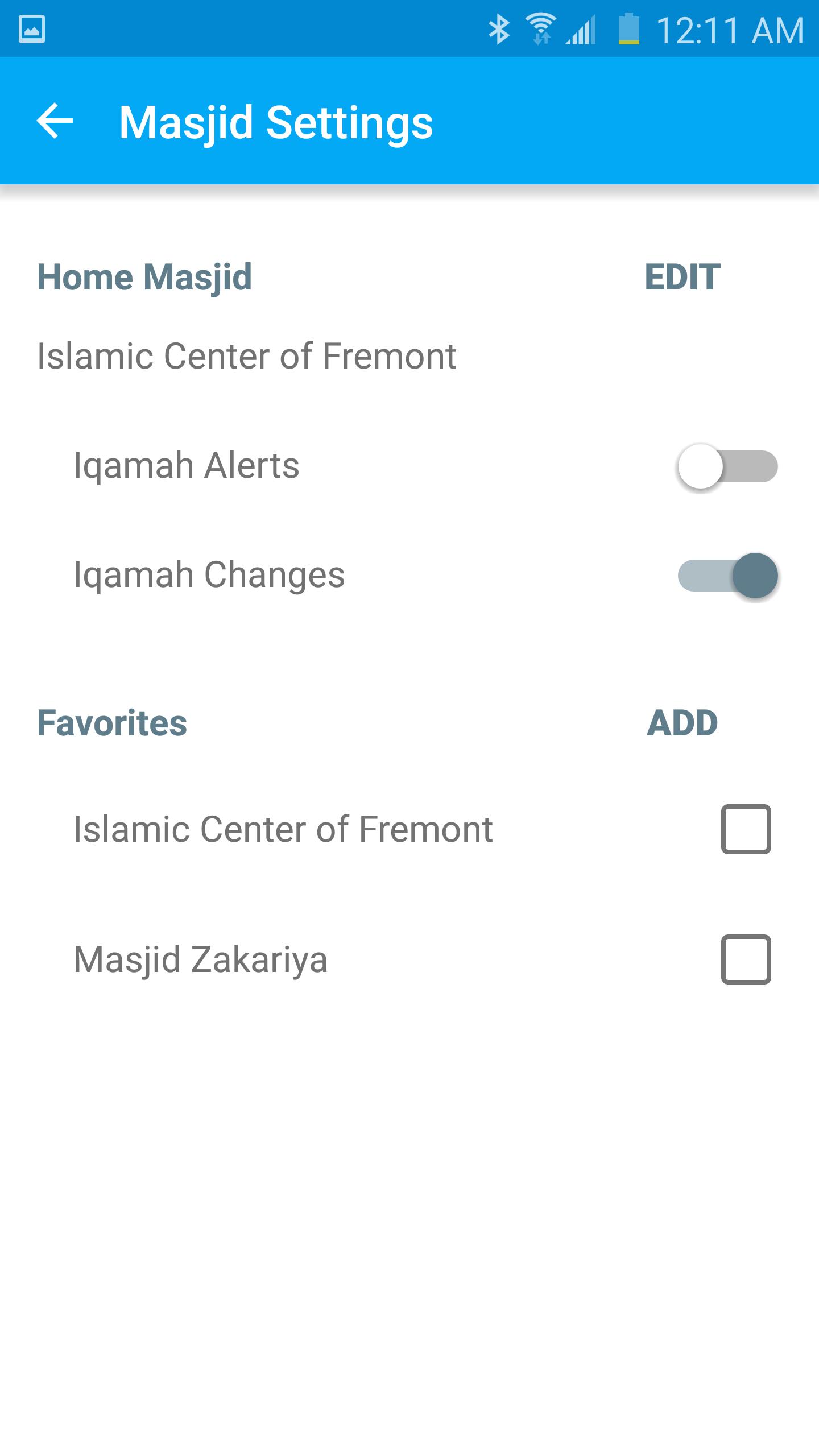819x1456 pixels.
Task: Open Islamic Center of Fremont under Home Masjid
Action: [246, 355]
